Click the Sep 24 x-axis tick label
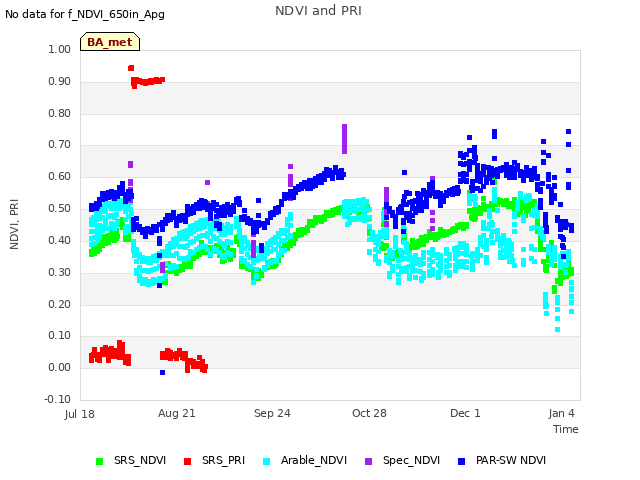This screenshot has height=480, width=640. [x=272, y=413]
